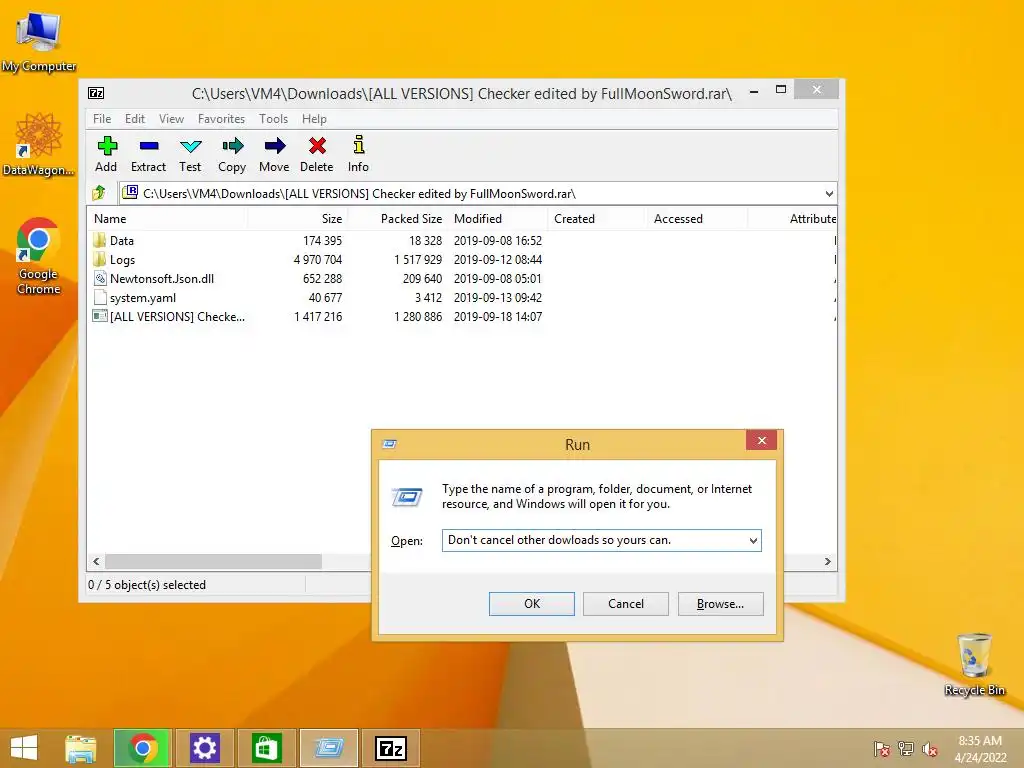Click the Data size value 174 395
Screen dimensions: 1024x768
click(x=323, y=240)
